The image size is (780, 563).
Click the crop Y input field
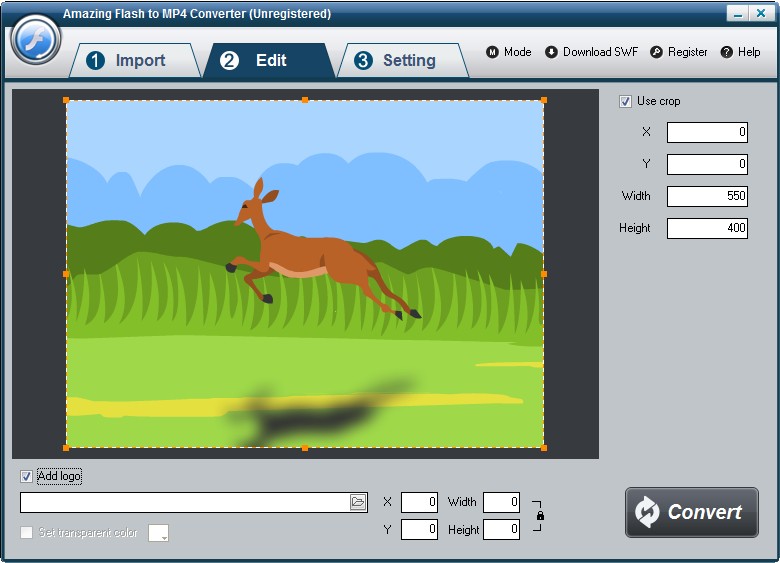[x=707, y=164]
